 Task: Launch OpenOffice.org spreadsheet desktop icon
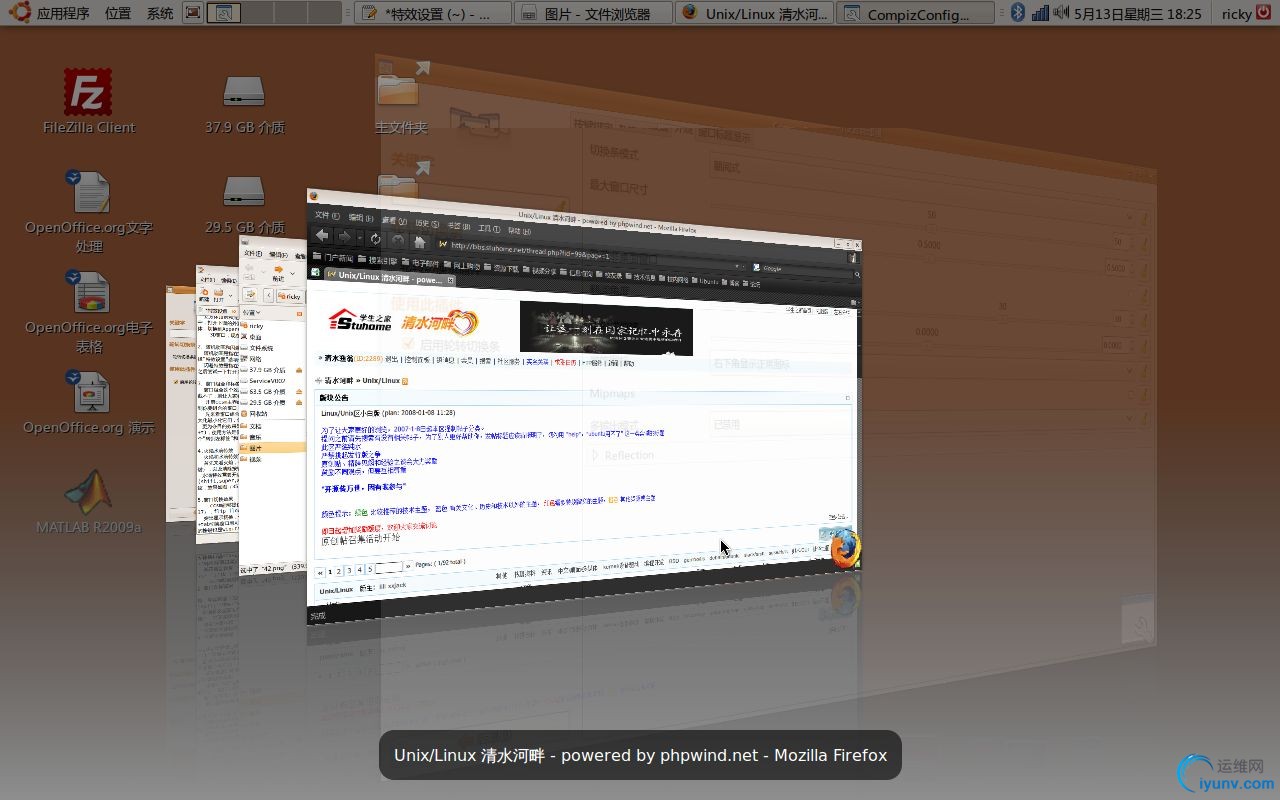pos(89,311)
